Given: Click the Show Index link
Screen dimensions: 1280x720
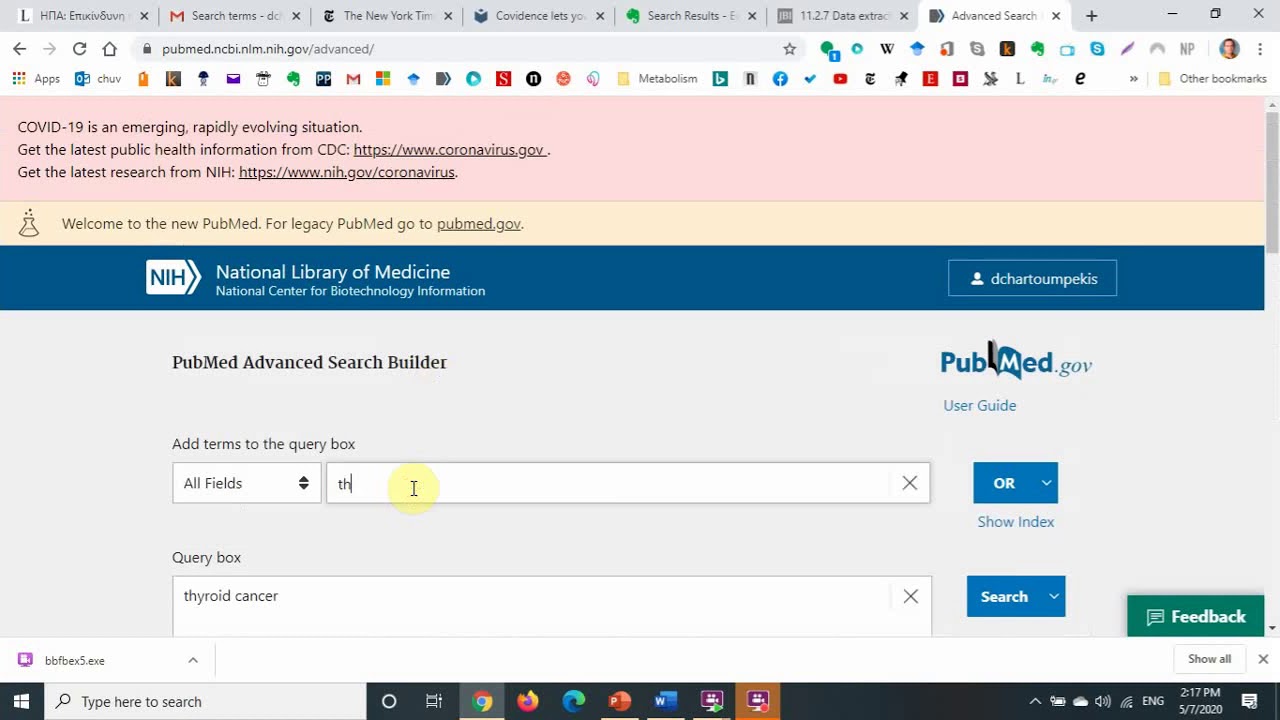Looking at the screenshot, I should click(1015, 522).
